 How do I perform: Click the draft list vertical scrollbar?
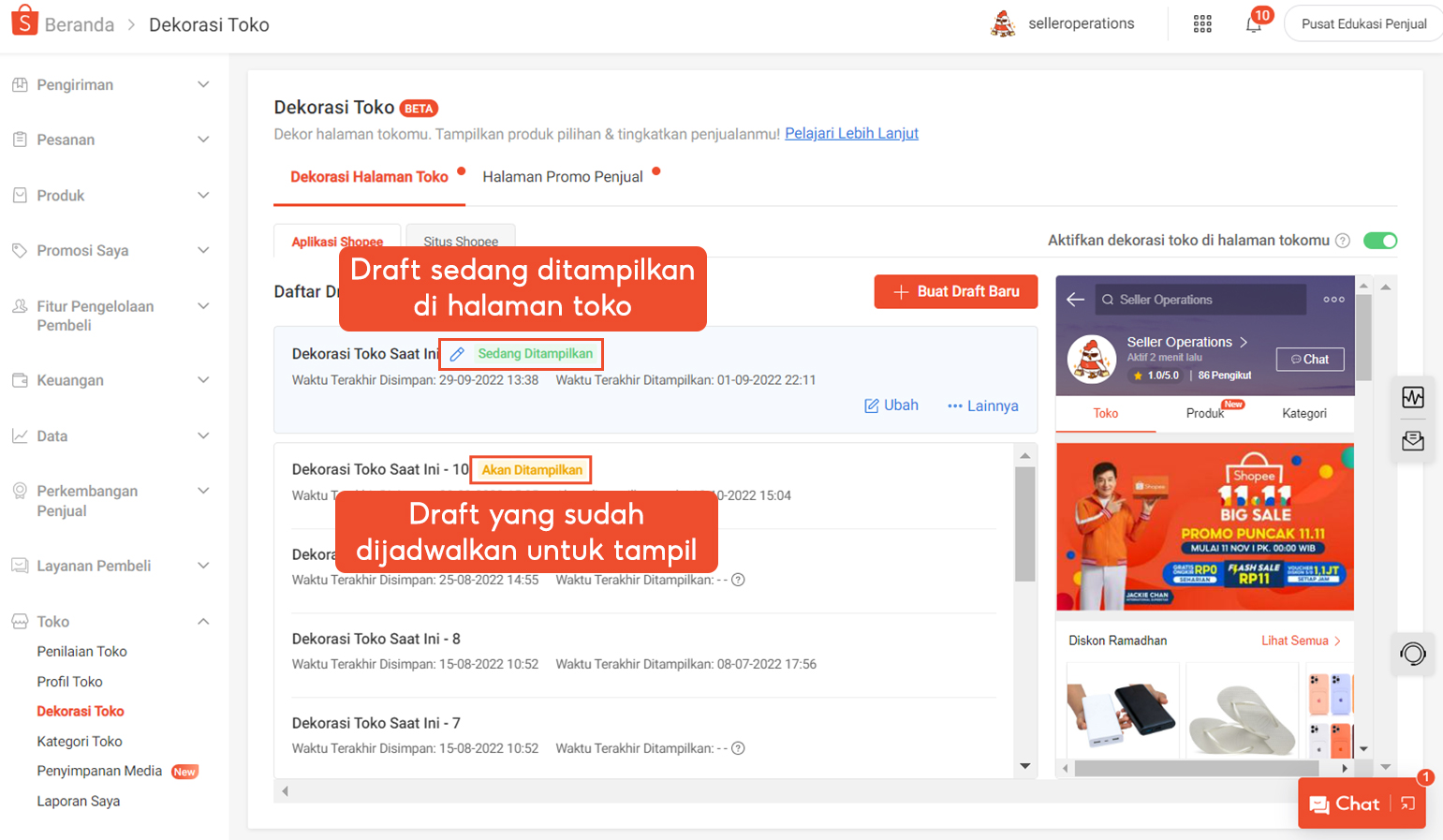pyautogui.click(x=1024, y=524)
